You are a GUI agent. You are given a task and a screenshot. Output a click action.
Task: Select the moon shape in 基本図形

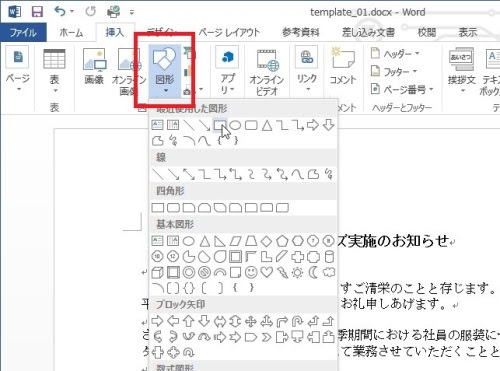click(313, 272)
